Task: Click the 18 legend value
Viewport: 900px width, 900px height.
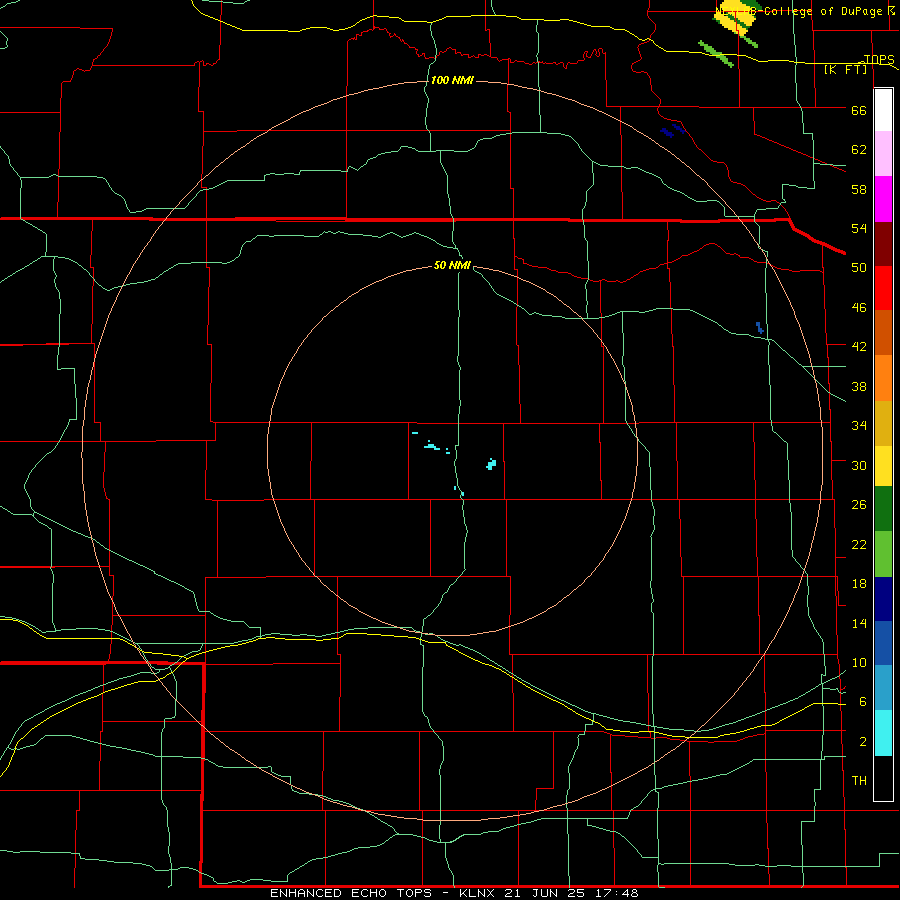Action: pos(859,584)
